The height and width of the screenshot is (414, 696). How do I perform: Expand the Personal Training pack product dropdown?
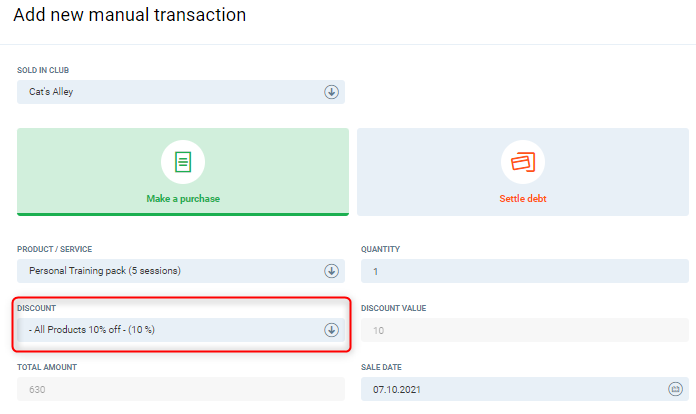tap(170, 271)
